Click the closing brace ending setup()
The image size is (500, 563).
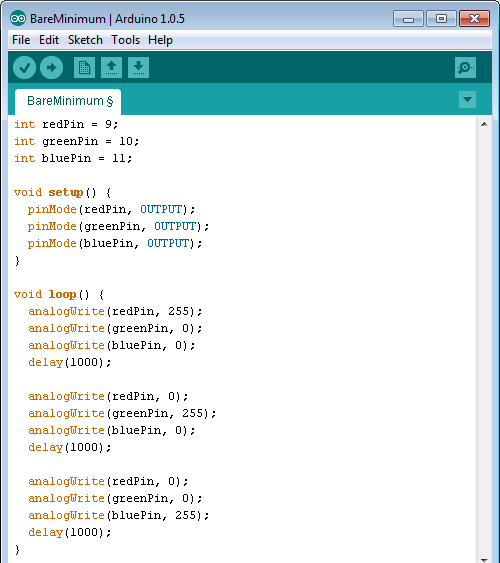(17, 260)
